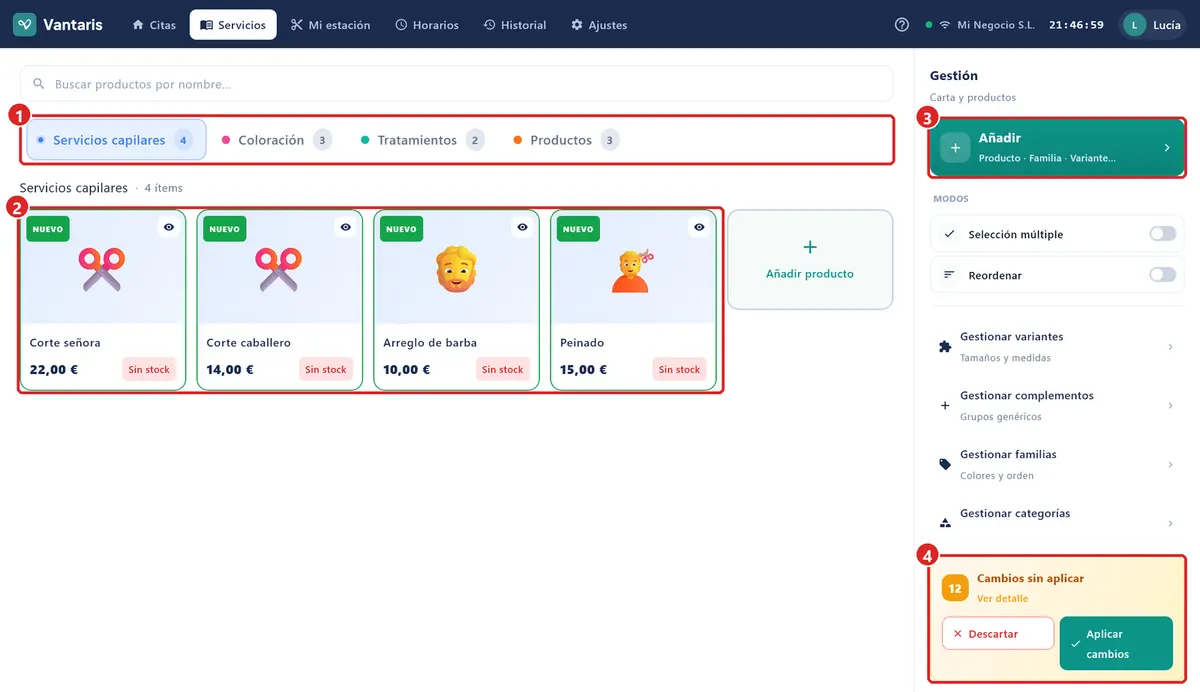Click the product search field
Image resolution: width=1200 pixels, height=692 pixels.
tap(456, 84)
